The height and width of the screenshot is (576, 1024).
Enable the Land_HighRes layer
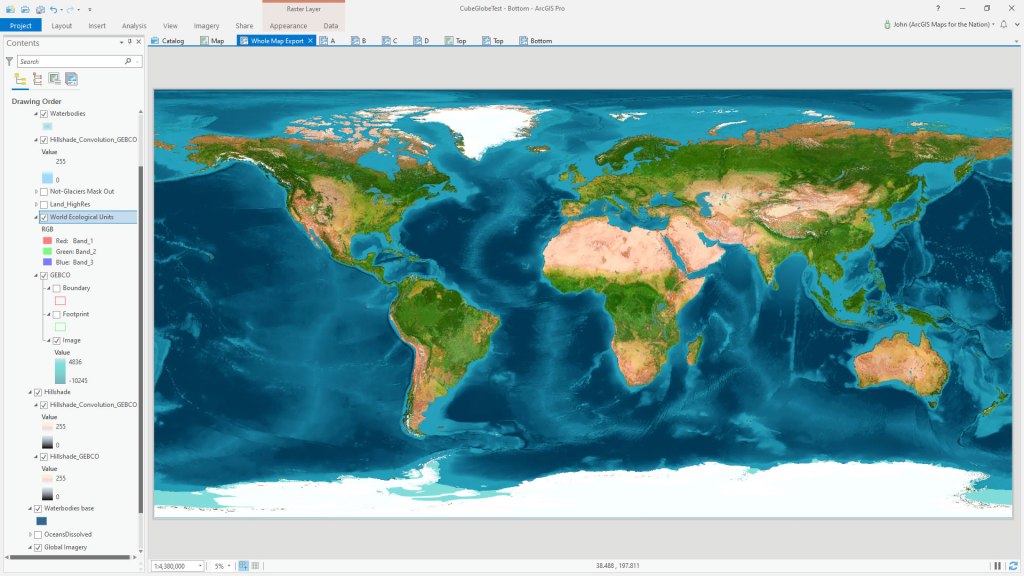tap(43, 204)
